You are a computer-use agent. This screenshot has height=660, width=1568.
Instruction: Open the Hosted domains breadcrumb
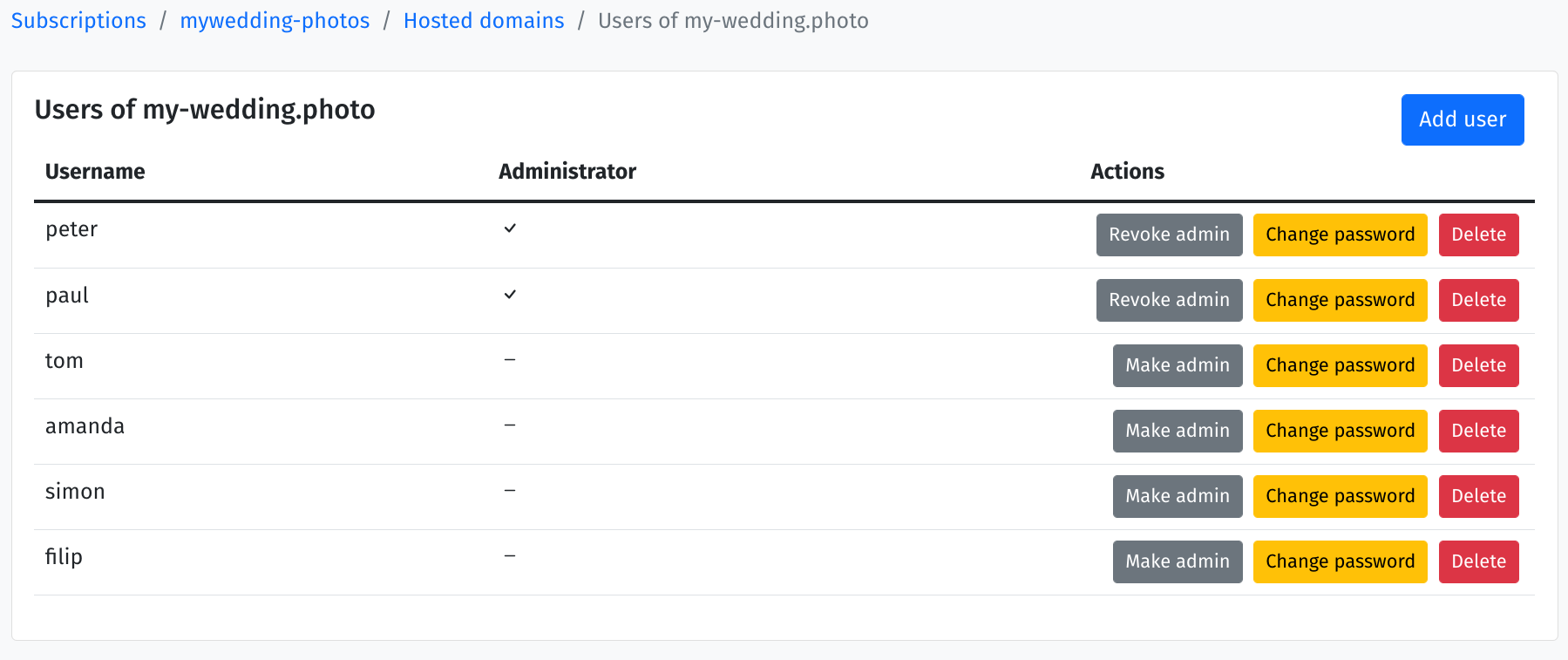[x=484, y=21]
